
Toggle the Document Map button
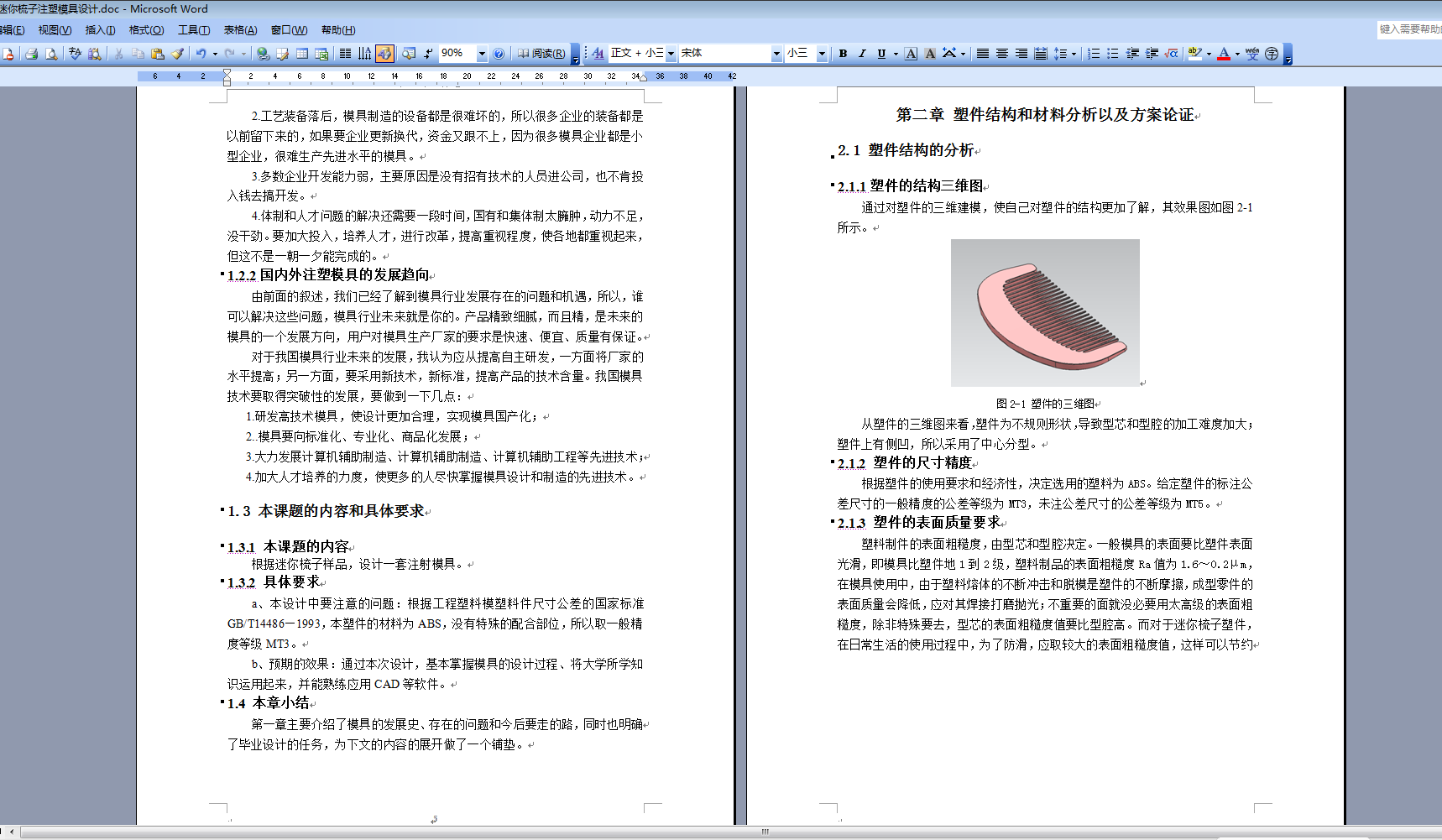[409, 54]
